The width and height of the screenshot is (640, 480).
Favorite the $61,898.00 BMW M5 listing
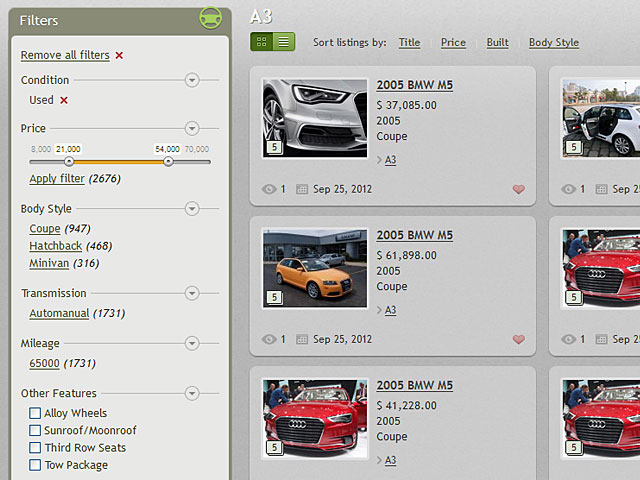(518, 340)
